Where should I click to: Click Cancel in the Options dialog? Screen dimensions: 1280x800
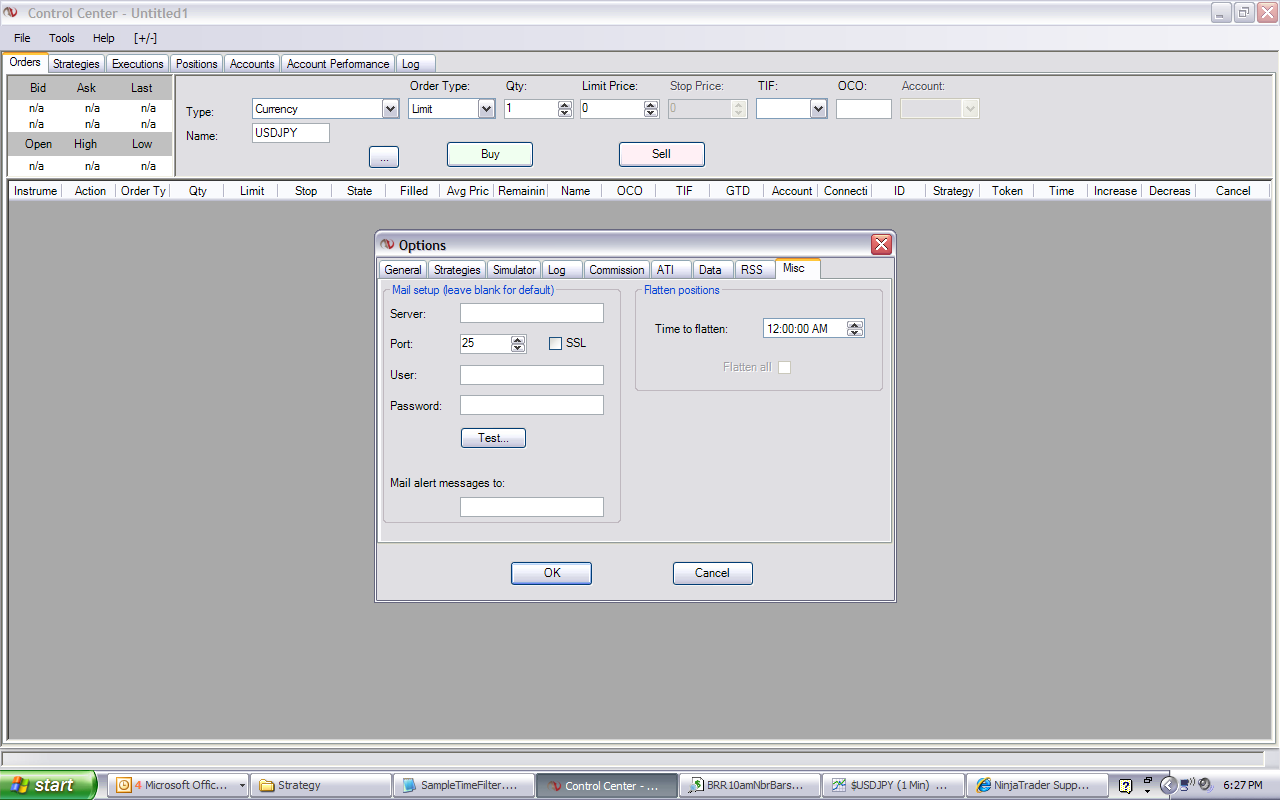[x=713, y=573]
